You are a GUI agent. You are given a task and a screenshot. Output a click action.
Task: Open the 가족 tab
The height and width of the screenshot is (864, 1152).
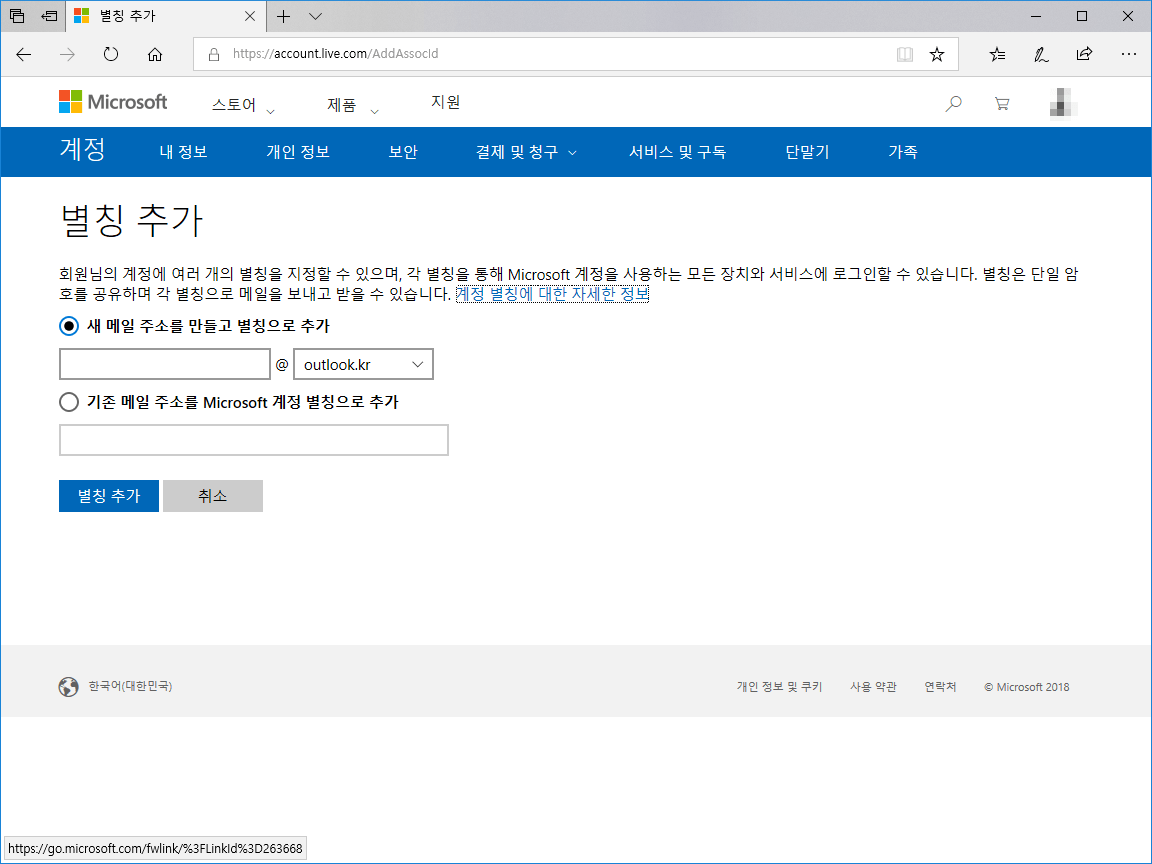pos(903,152)
